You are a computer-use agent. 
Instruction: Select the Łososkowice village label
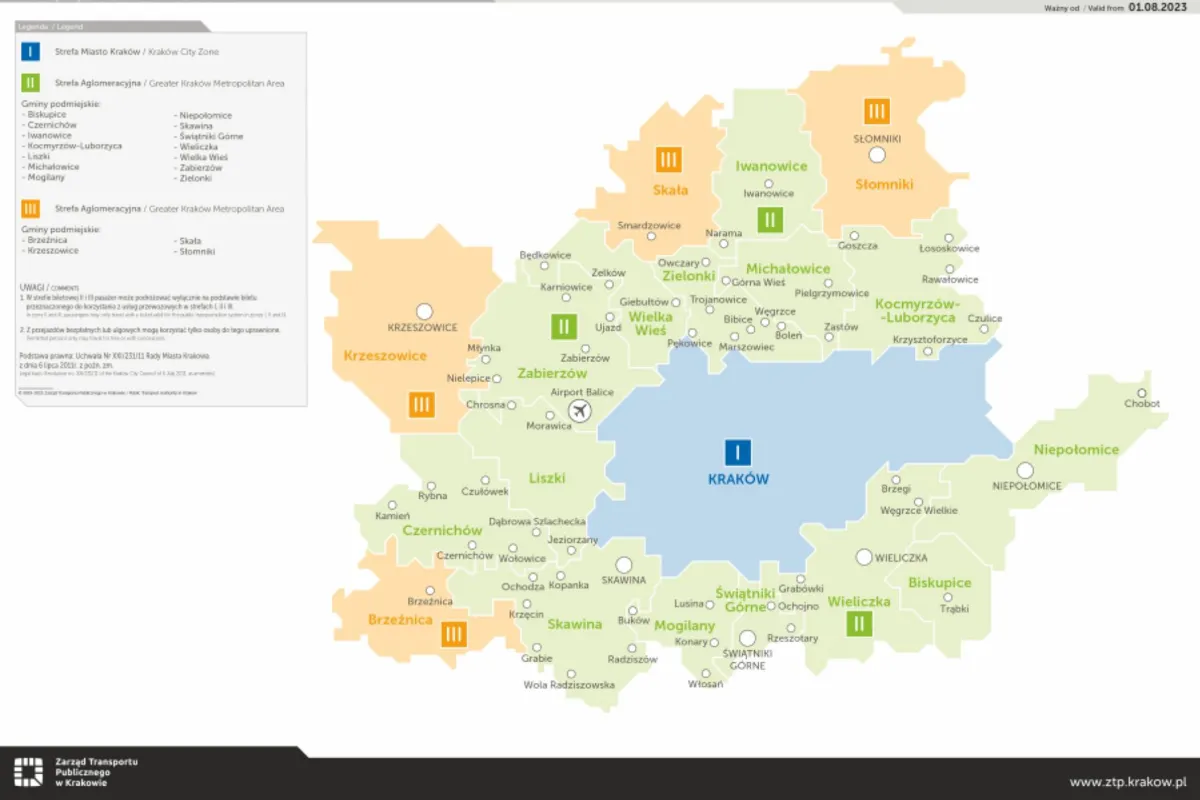(949, 248)
